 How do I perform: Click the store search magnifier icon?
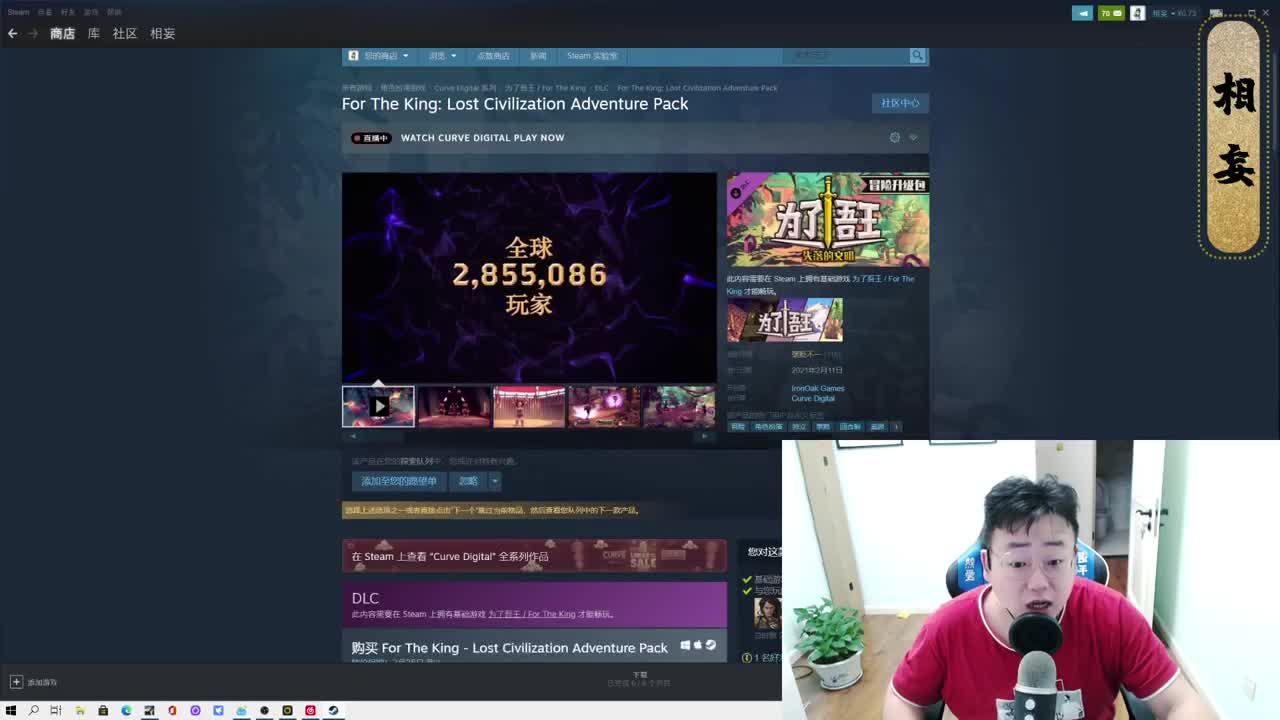click(917, 55)
